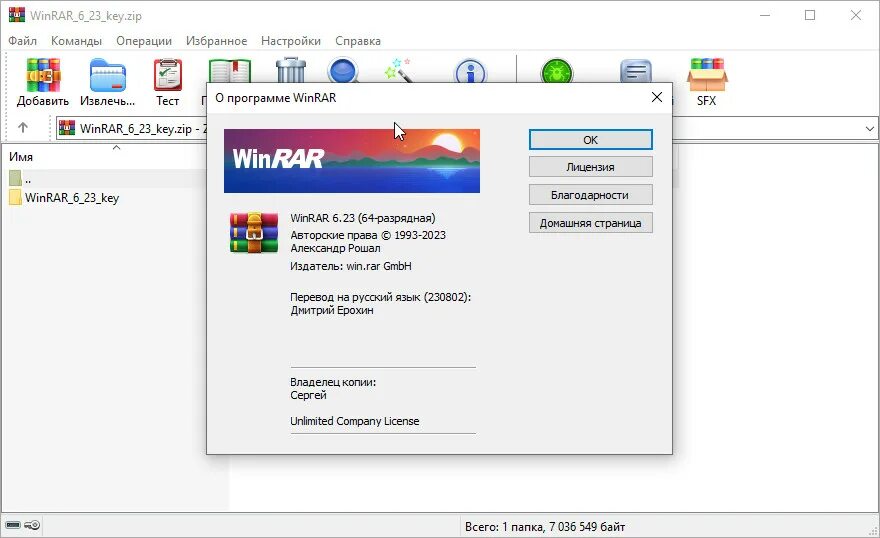Sort by the Имя column header
Viewport: 880px width, 538px height.
(21, 157)
